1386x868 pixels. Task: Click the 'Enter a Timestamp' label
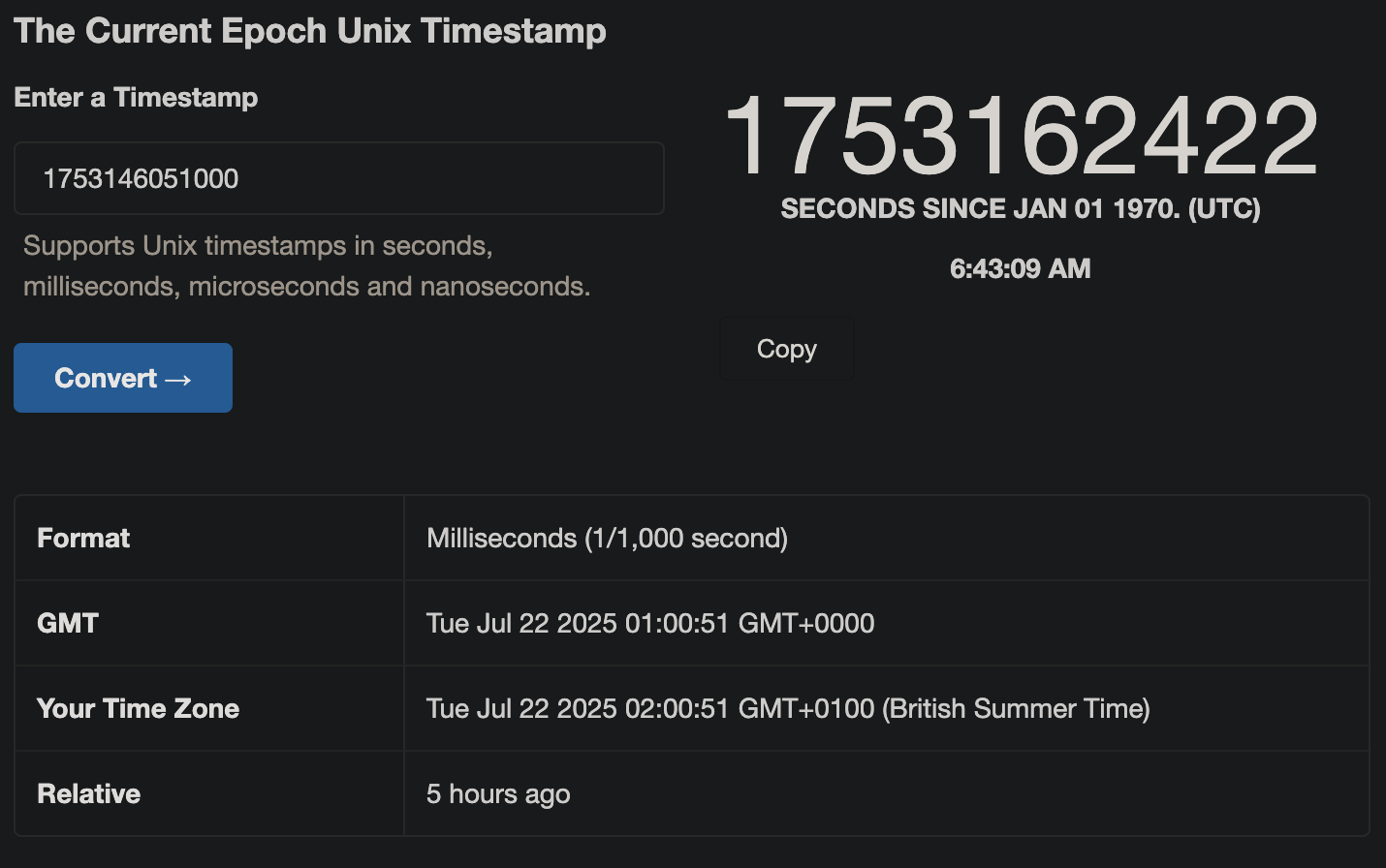(x=136, y=97)
